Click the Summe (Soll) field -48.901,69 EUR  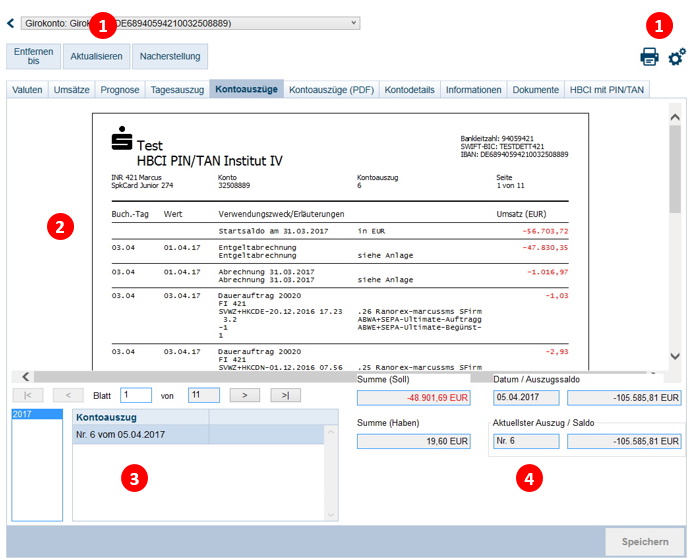point(414,397)
